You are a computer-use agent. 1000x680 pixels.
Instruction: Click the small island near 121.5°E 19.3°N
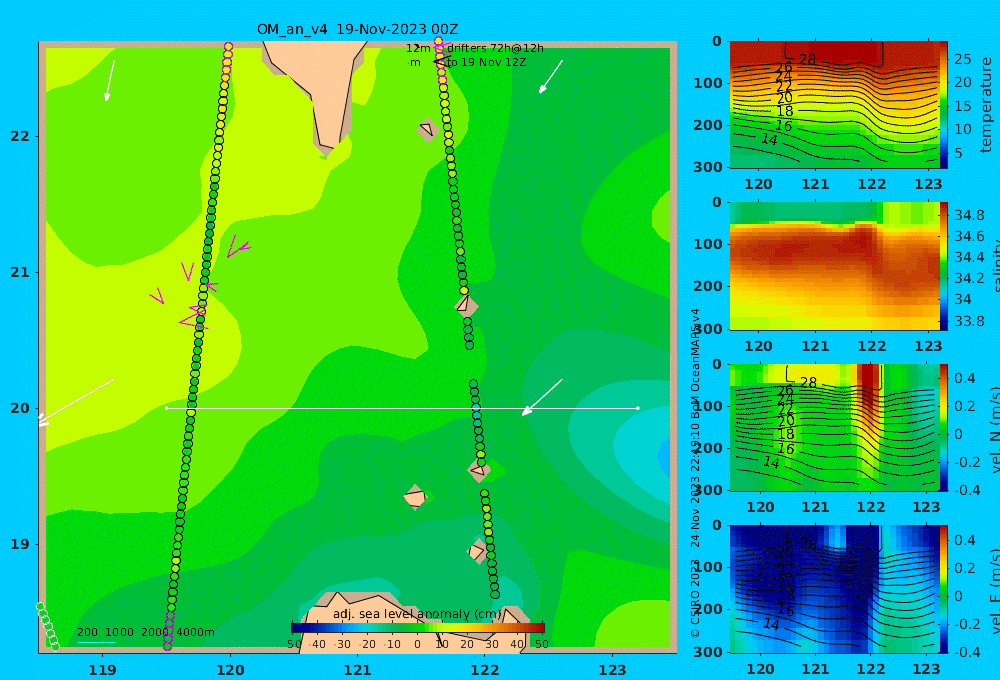[415, 497]
